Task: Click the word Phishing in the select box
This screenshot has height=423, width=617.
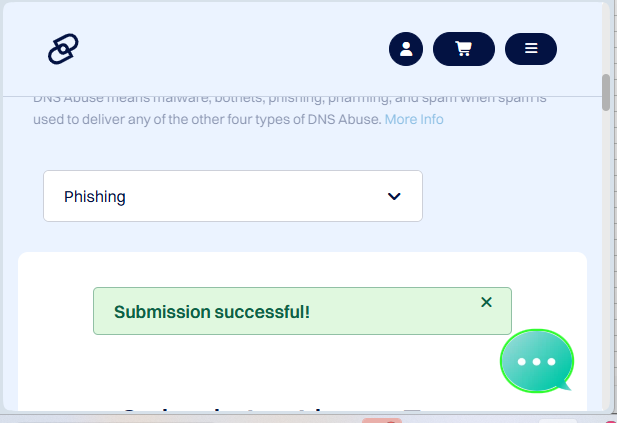Action: (x=95, y=197)
